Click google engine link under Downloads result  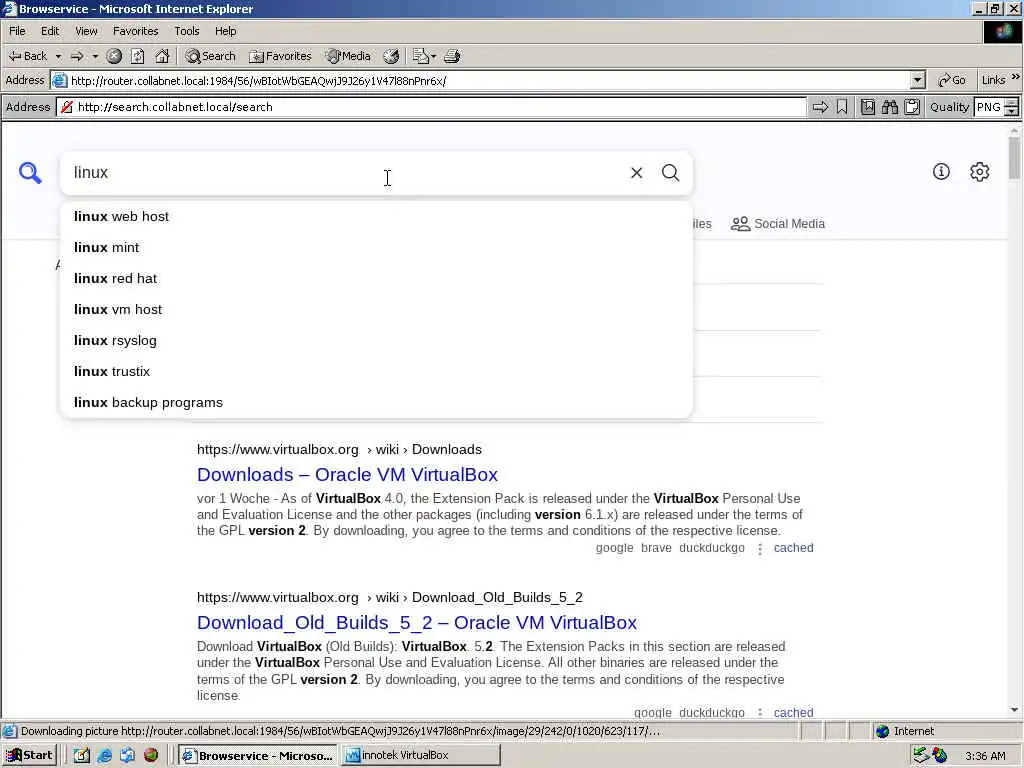click(614, 548)
